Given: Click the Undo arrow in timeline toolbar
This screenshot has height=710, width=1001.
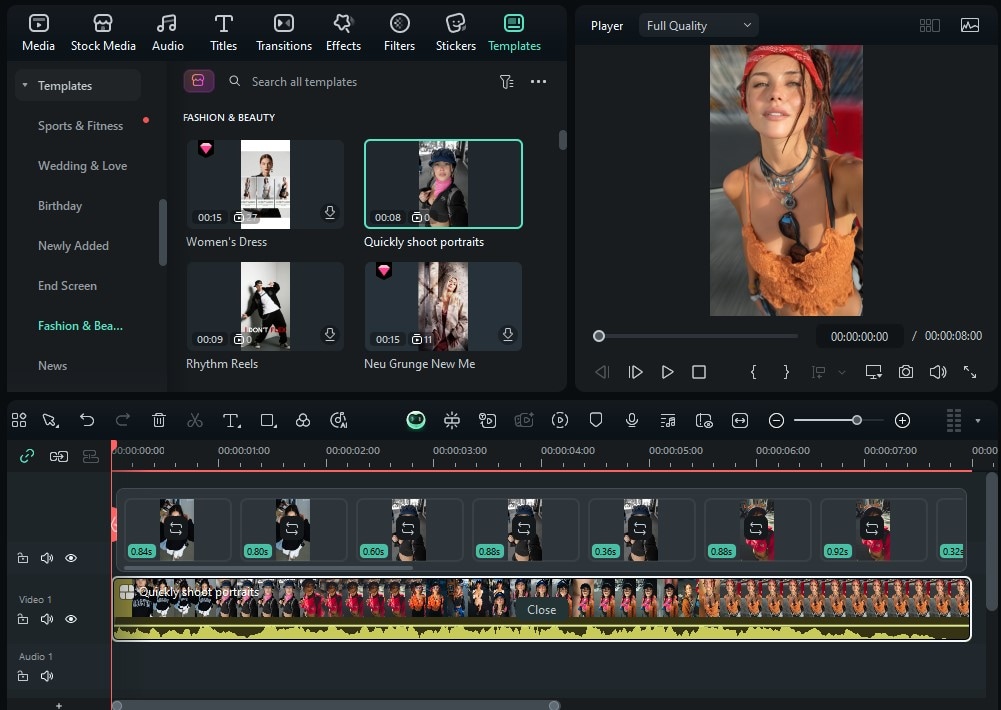Looking at the screenshot, I should point(87,420).
